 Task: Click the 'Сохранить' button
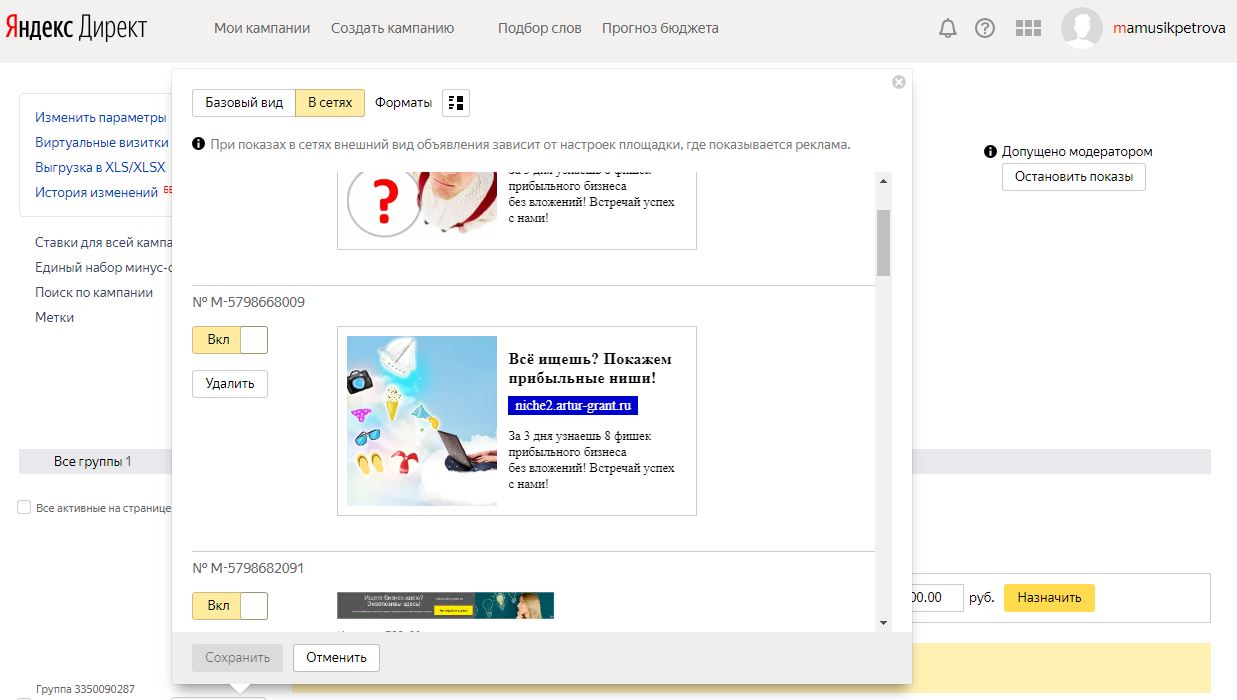coord(238,658)
